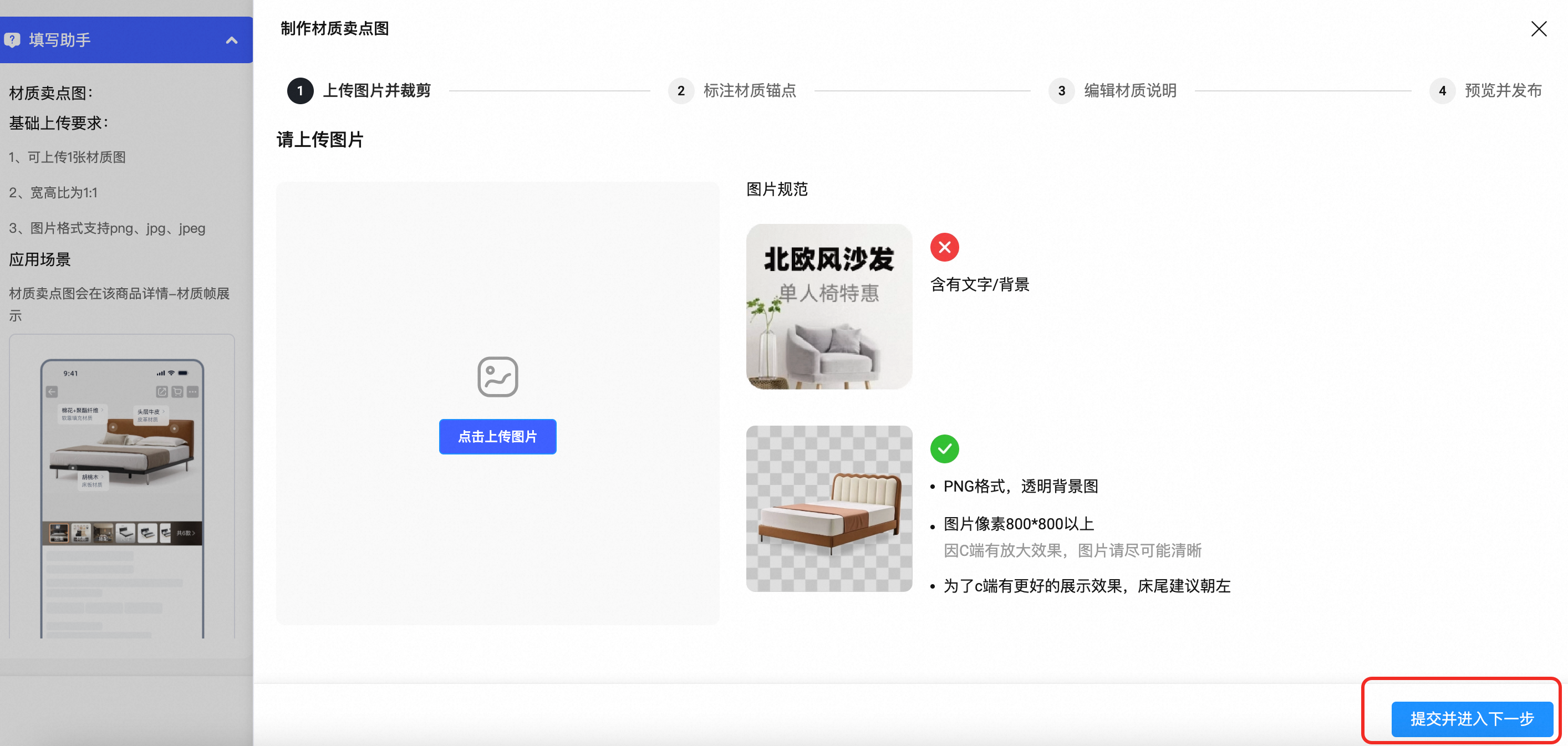Image resolution: width=1568 pixels, height=746 pixels.
Task: Click the red cross incorrect-example icon
Action: 944,247
